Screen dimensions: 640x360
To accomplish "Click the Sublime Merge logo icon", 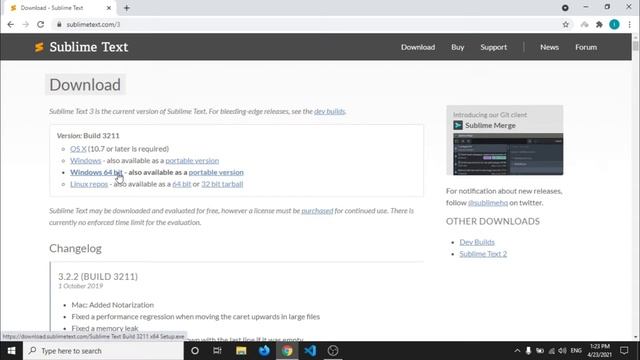I will coord(458,125).
